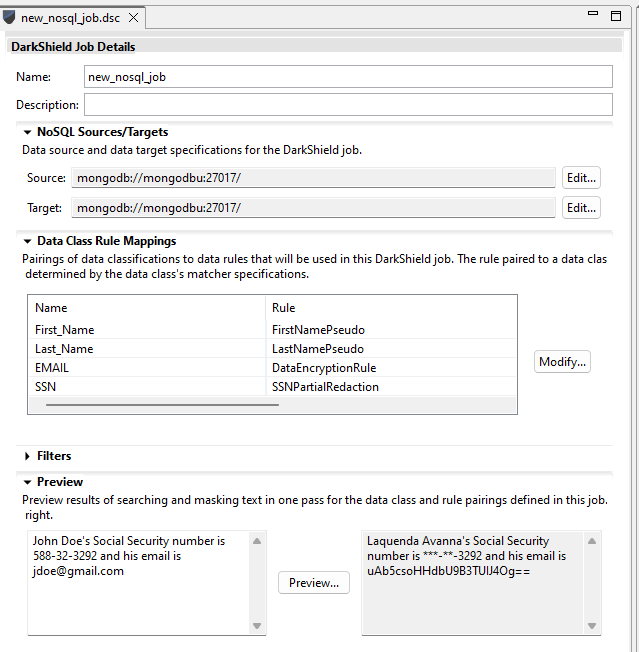Click the Name column header
Image resolution: width=639 pixels, height=652 pixels.
(147, 308)
